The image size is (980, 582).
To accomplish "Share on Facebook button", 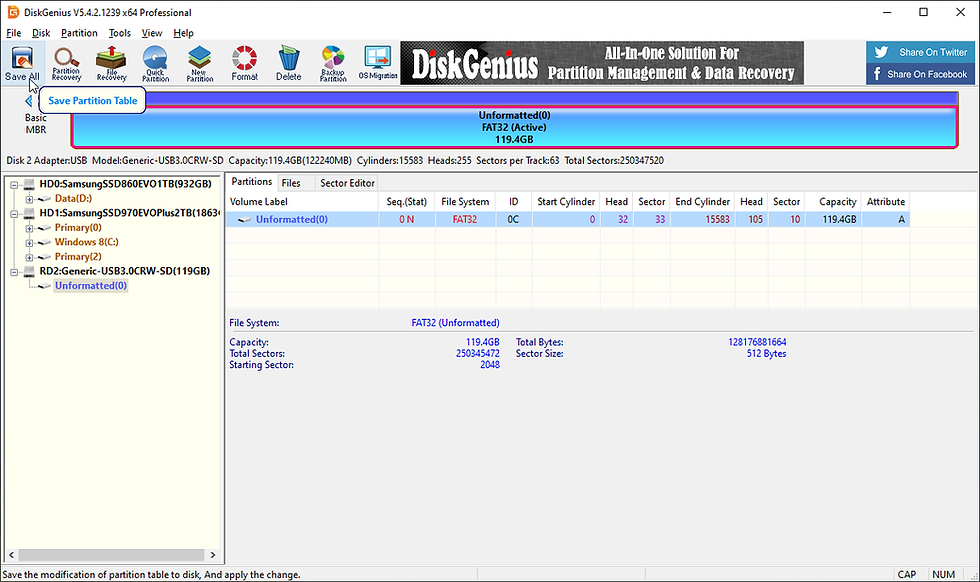I will [x=920, y=74].
